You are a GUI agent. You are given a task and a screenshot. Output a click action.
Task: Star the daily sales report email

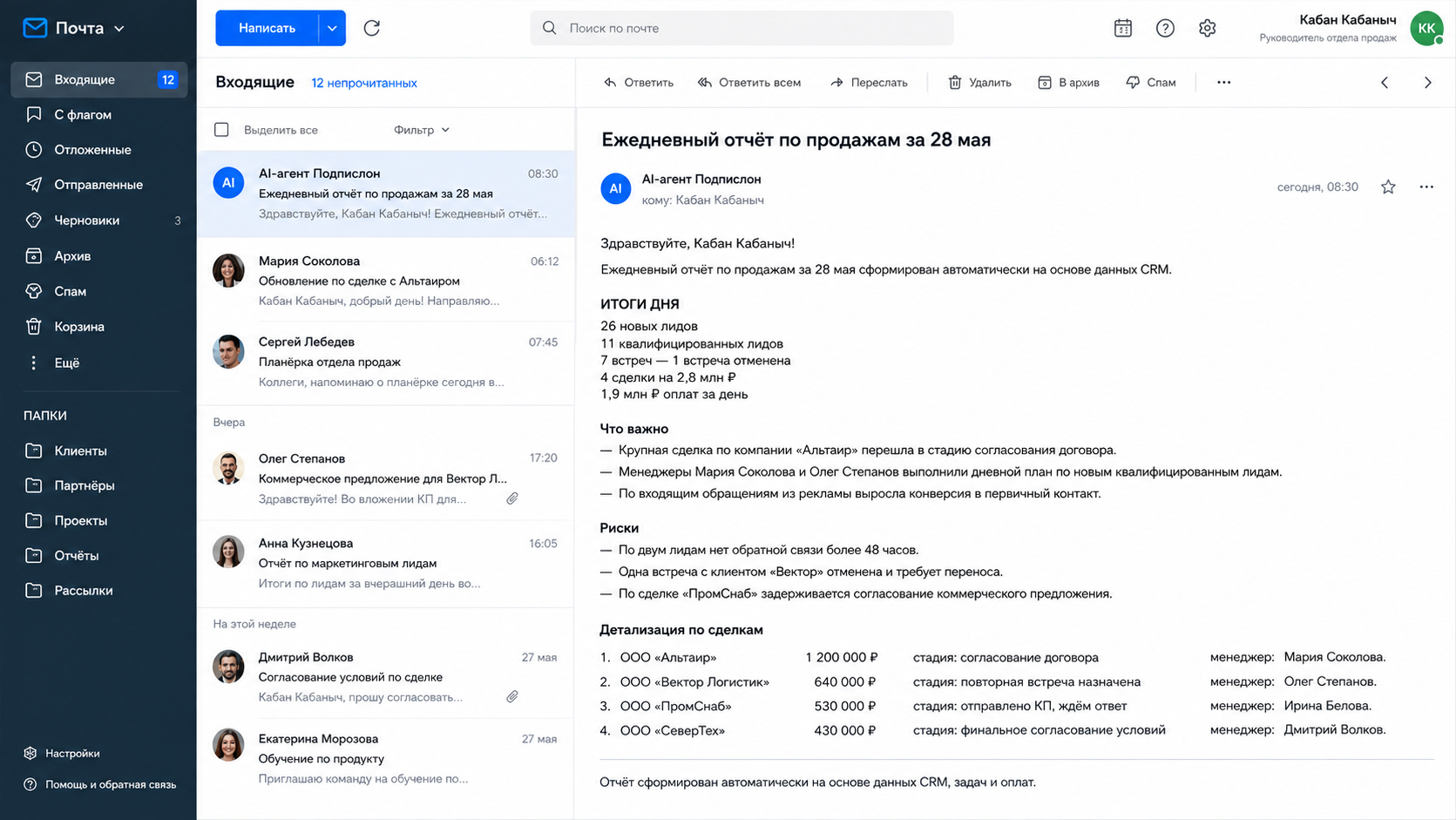[x=1388, y=186]
